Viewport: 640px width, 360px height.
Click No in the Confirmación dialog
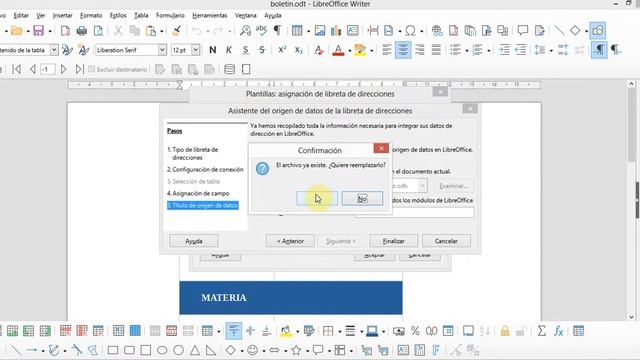pyautogui.click(x=362, y=198)
